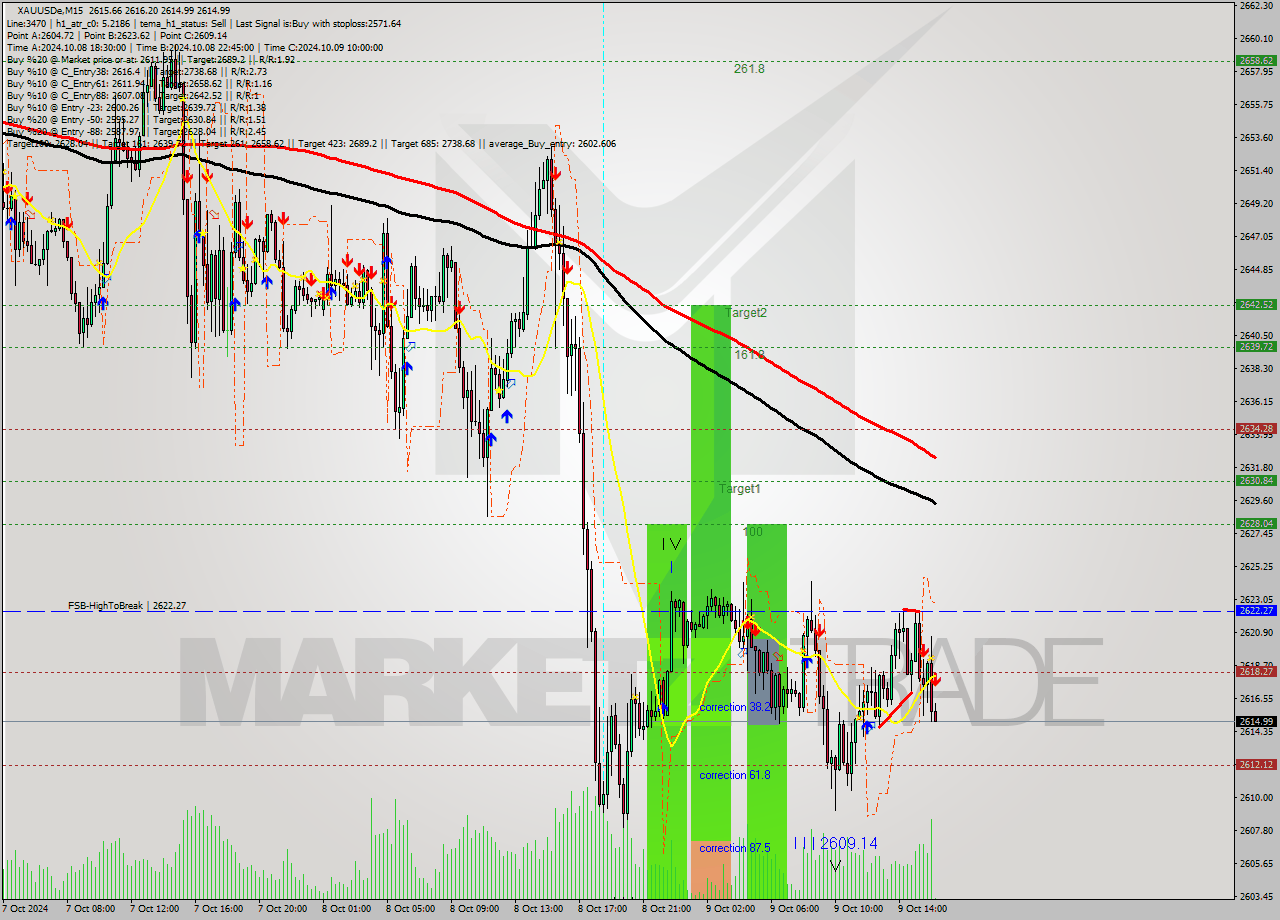Click the 'Buy %10 @ C_Entry61: 2611.94' line
The width and height of the screenshot is (1280, 920).
[75, 83]
